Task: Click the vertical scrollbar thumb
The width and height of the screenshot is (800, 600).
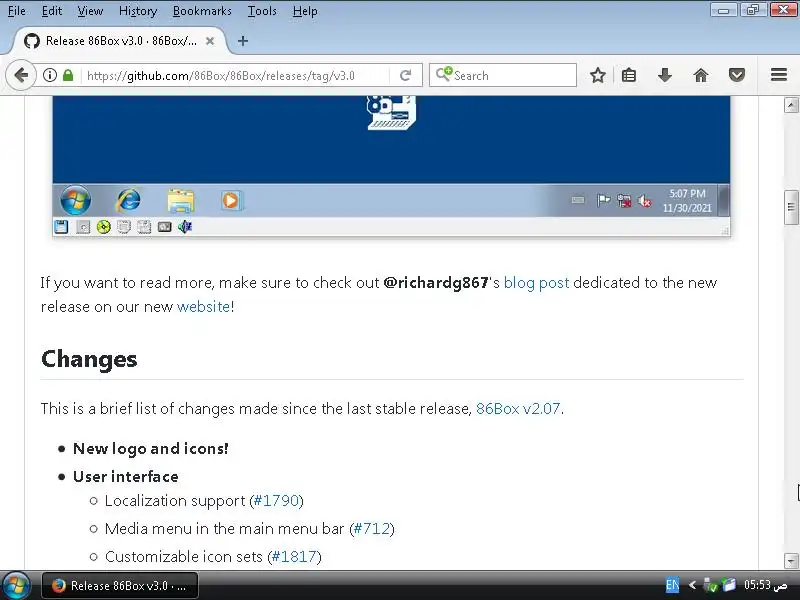Action: tap(791, 207)
